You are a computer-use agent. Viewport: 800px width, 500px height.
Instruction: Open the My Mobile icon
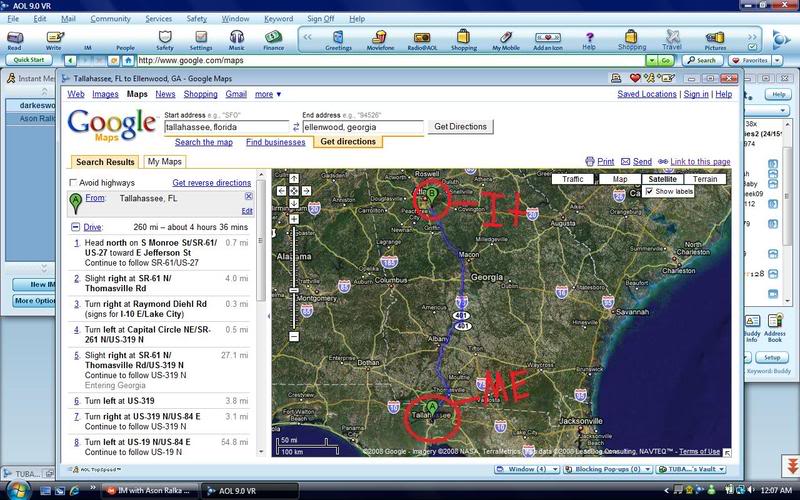tap(506, 40)
